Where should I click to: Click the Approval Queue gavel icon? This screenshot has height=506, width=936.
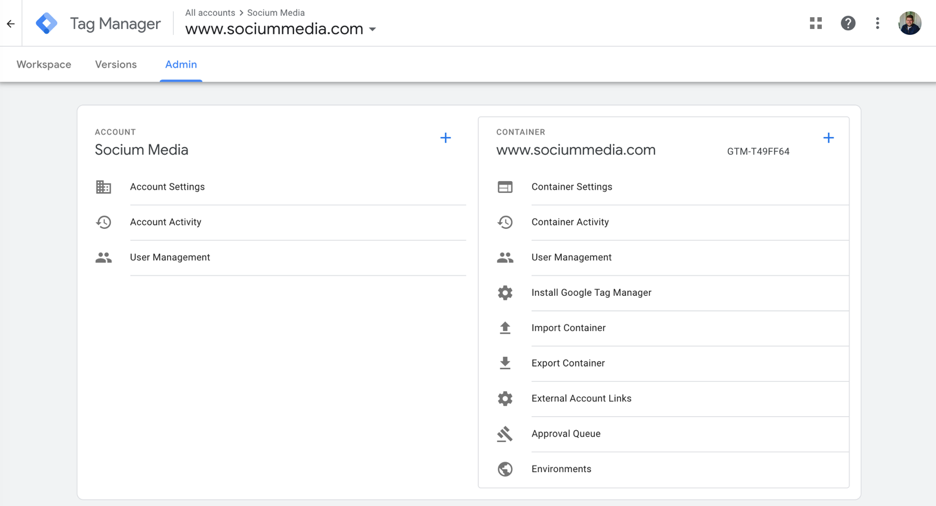click(505, 434)
